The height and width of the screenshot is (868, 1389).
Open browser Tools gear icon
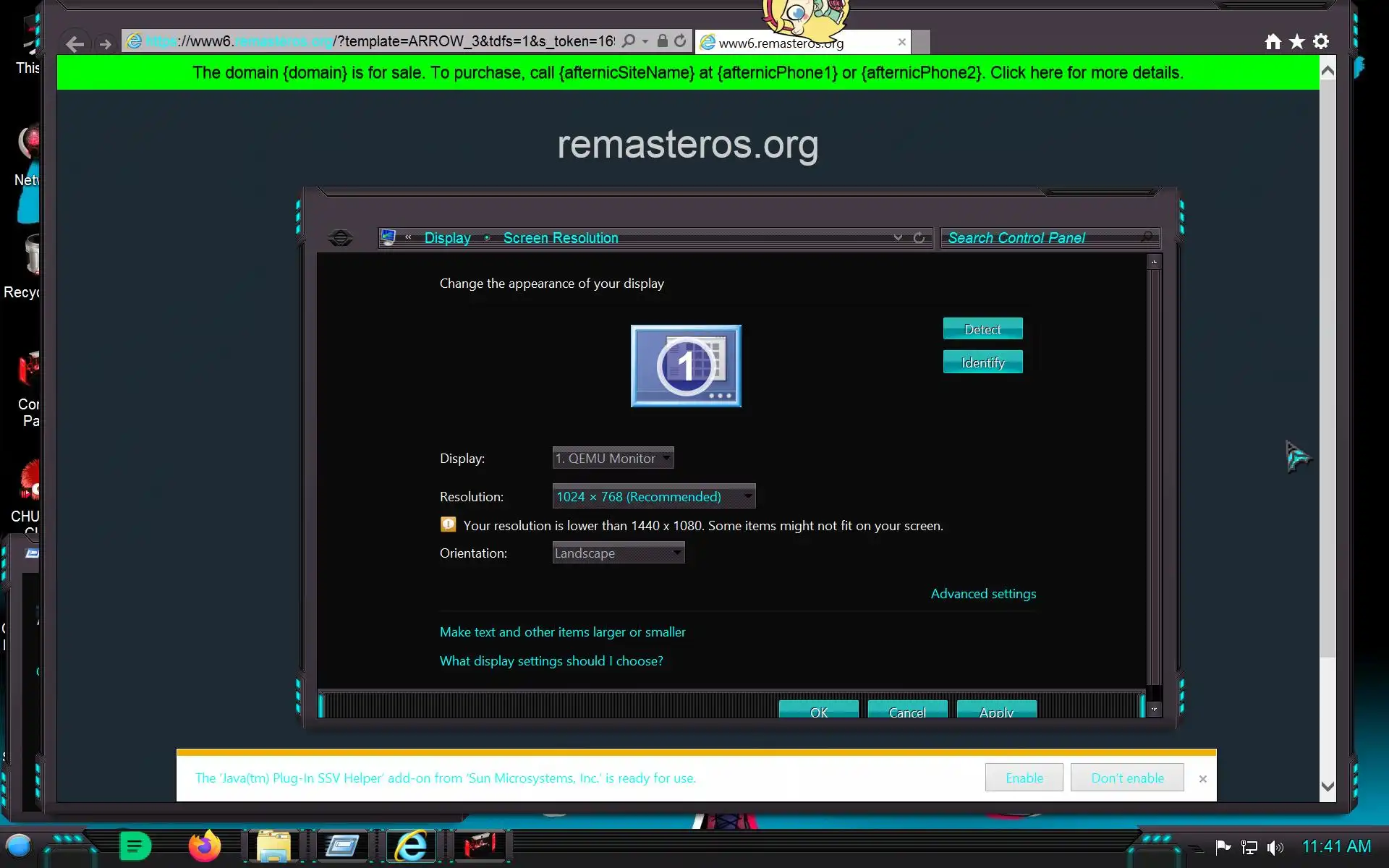(x=1321, y=42)
